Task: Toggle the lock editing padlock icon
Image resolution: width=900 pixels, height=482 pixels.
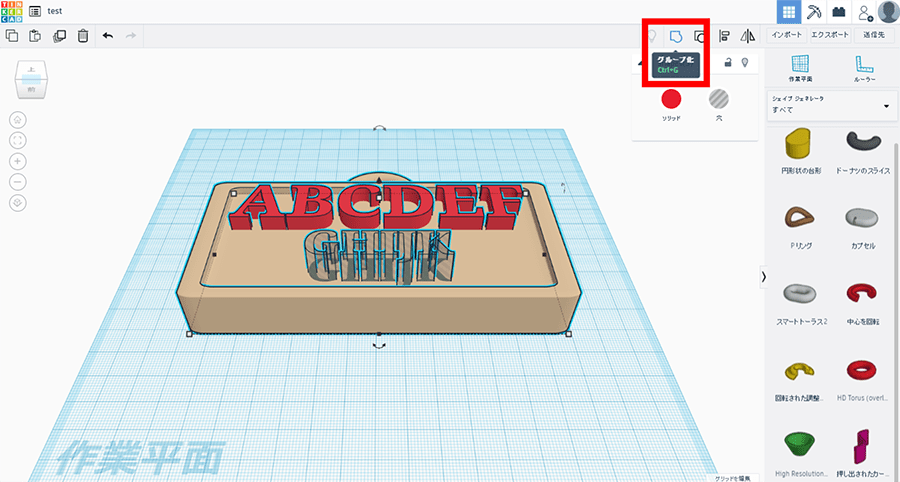Action: click(x=728, y=63)
